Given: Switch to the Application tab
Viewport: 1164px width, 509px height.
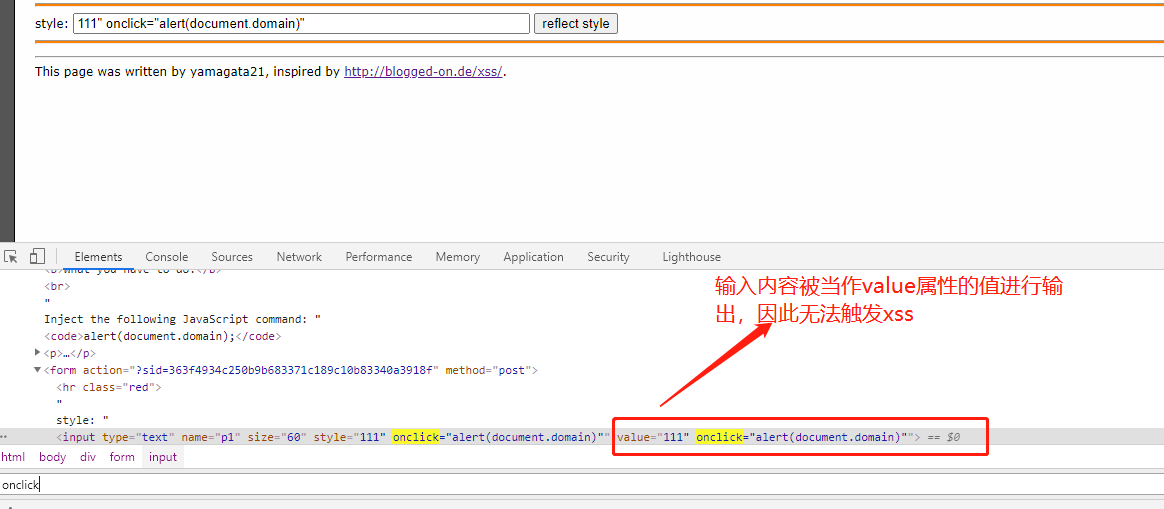Looking at the screenshot, I should coord(533,257).
